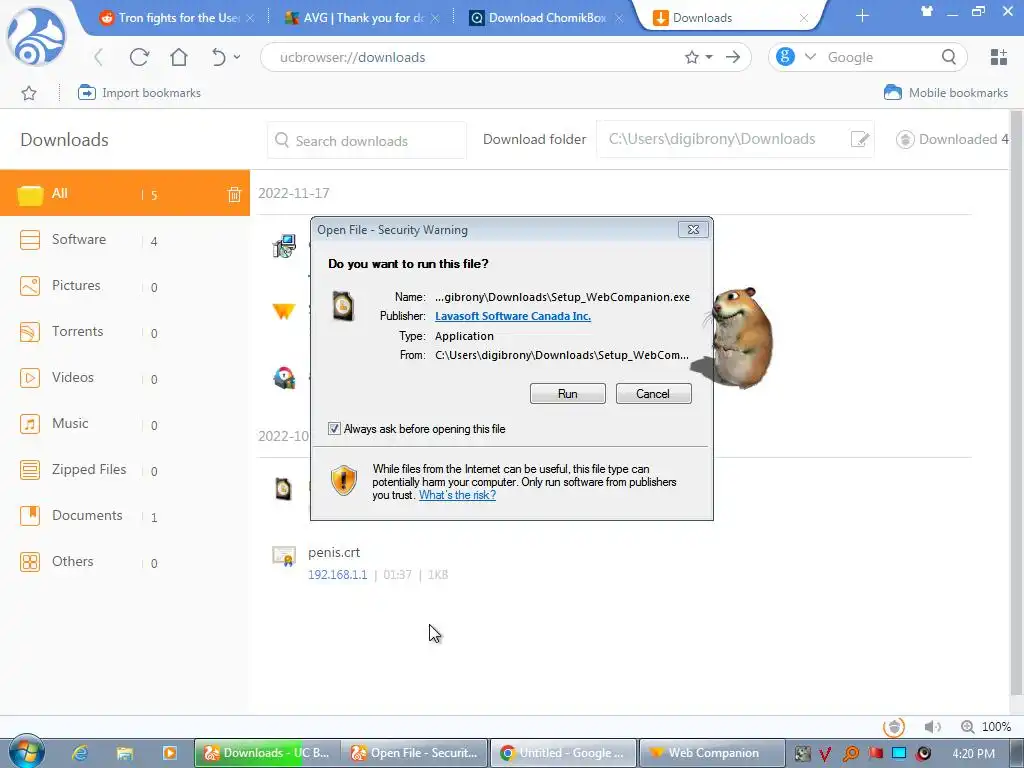Click the 100% zoom control
Viewport: 1024px width, 768px height.
[x=986, y=727]
